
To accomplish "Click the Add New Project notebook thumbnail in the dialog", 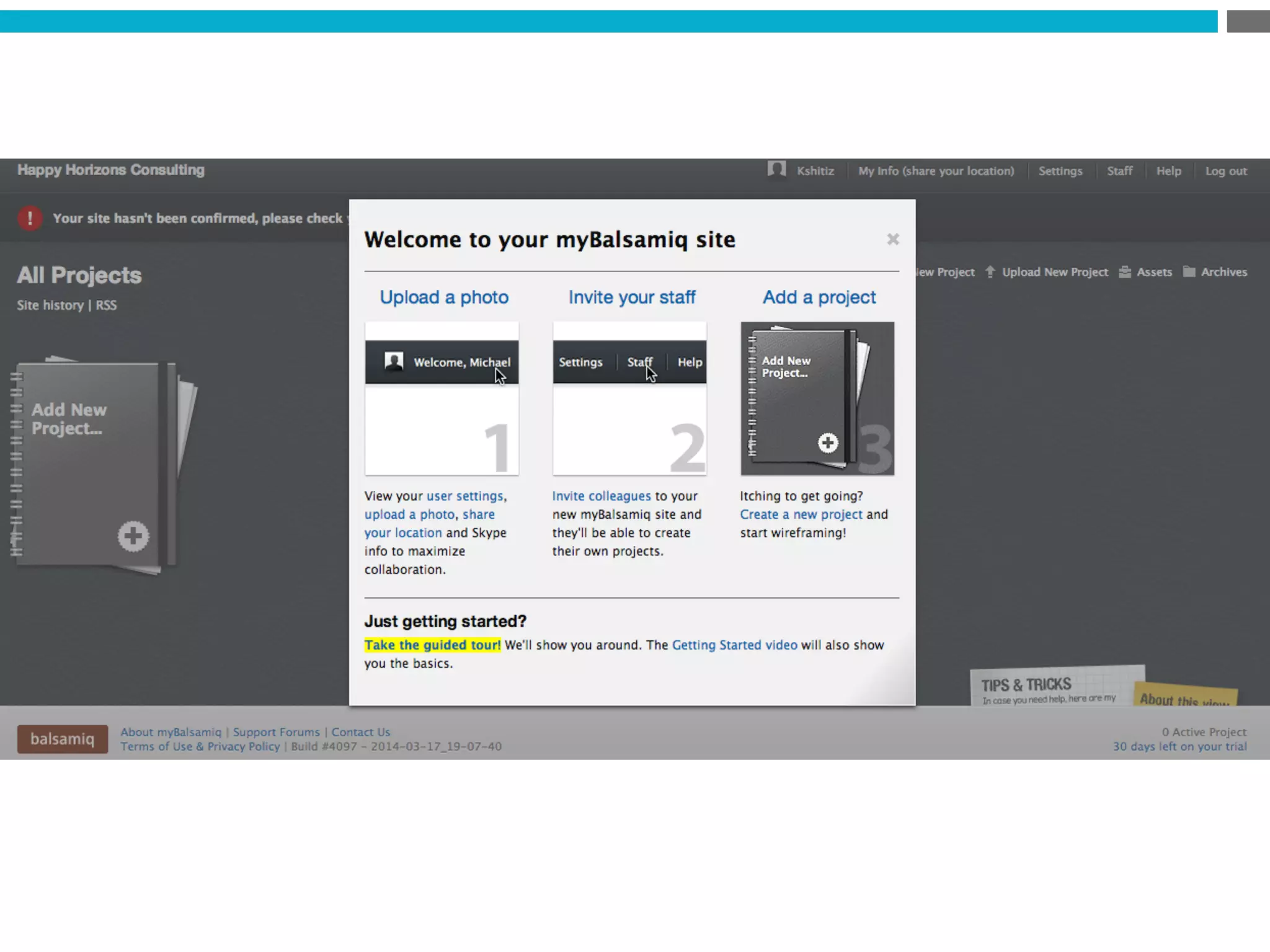I will point(817,399).
